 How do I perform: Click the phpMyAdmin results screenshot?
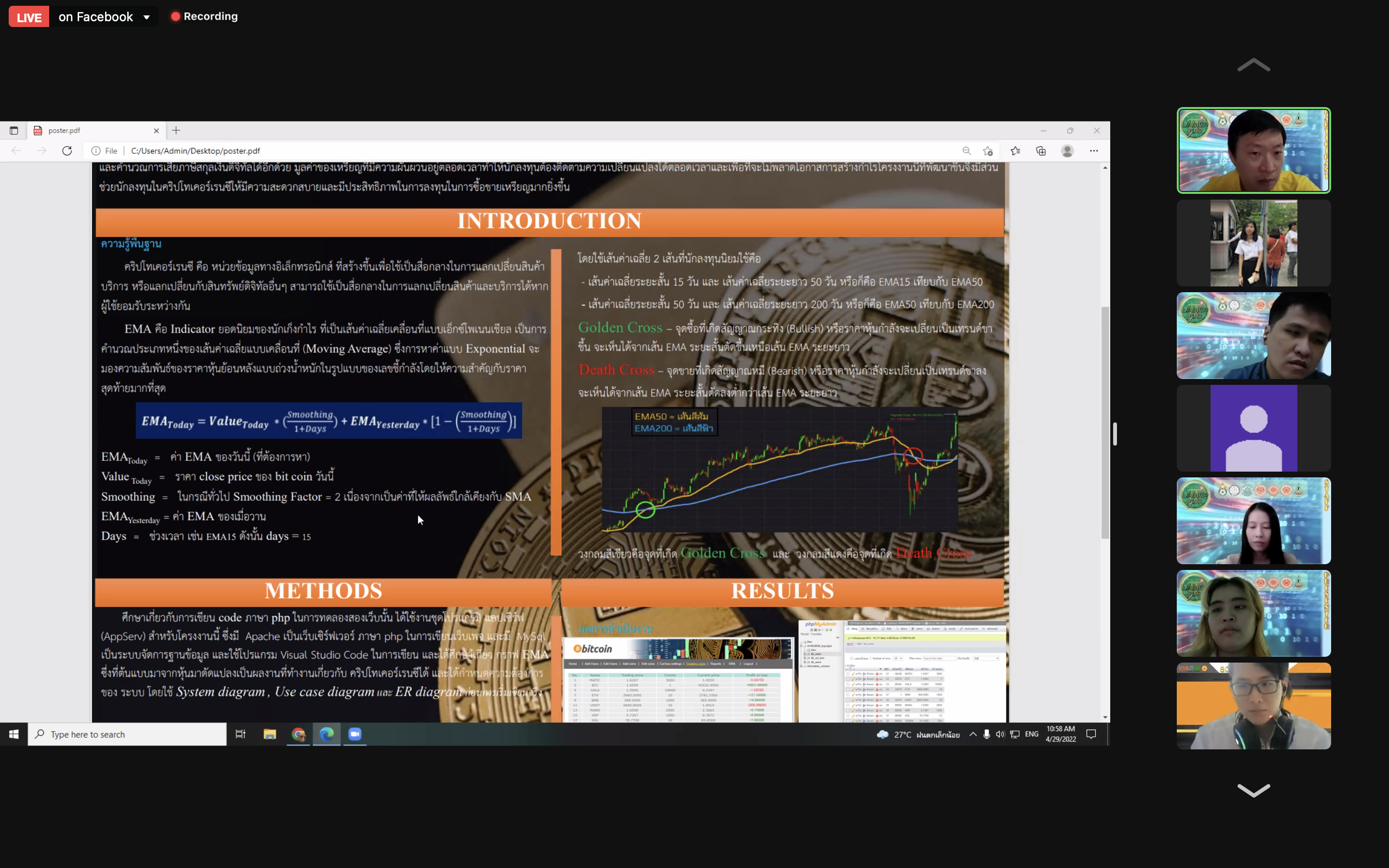tap(902, 671)
